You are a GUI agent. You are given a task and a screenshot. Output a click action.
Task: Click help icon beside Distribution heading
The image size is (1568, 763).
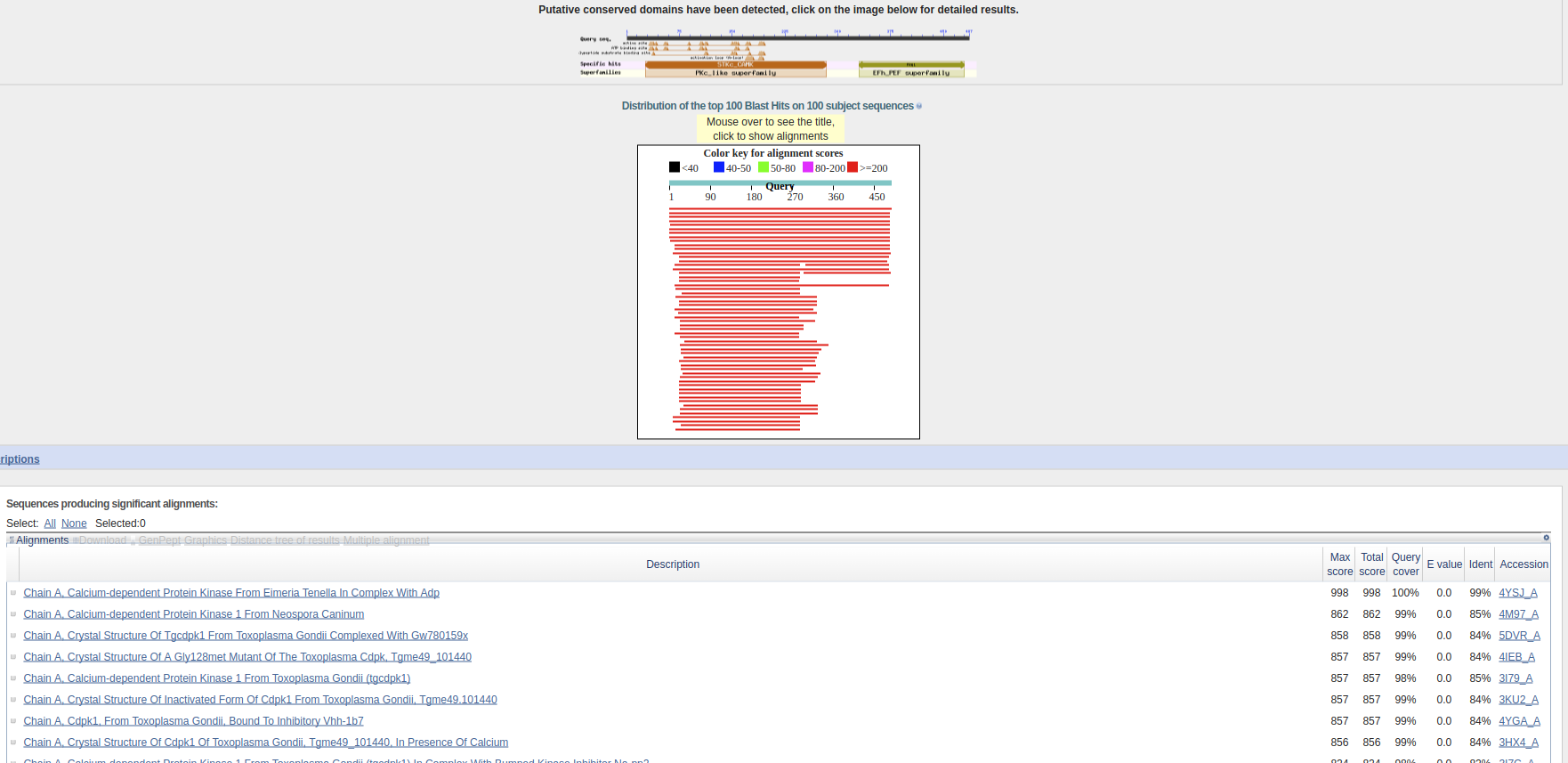[919, 106]
